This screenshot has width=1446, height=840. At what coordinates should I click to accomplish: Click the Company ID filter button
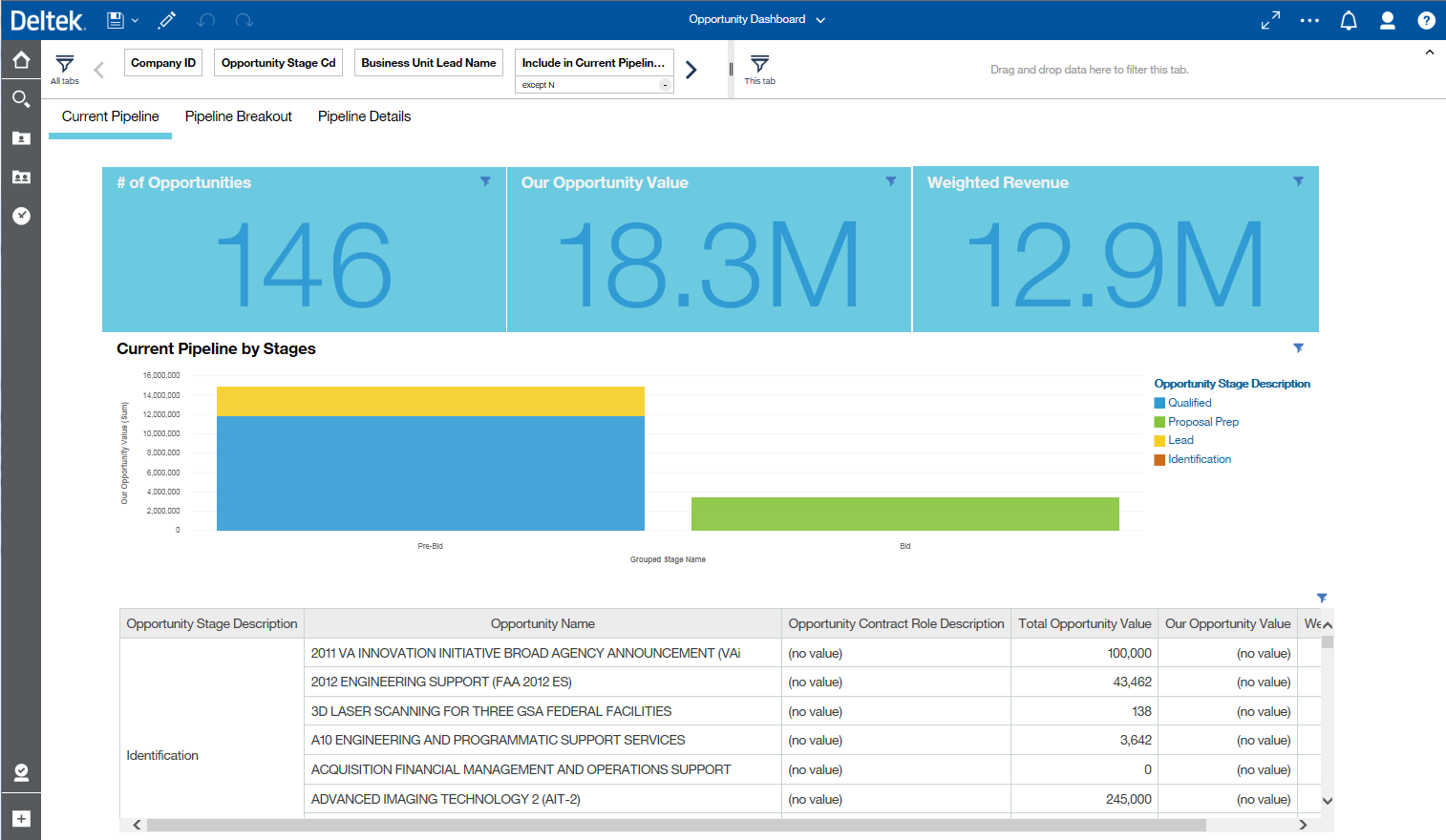[163, 63]
